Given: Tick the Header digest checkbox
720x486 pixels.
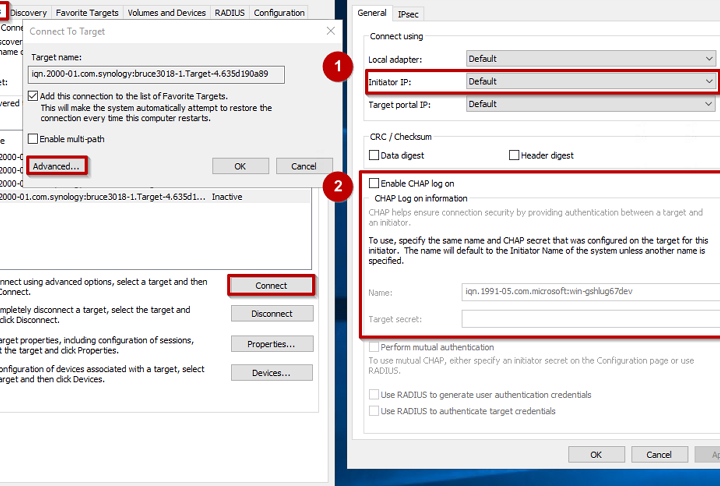Looking at the screenshot, I should pyautogui.click(x=514, y=155).
